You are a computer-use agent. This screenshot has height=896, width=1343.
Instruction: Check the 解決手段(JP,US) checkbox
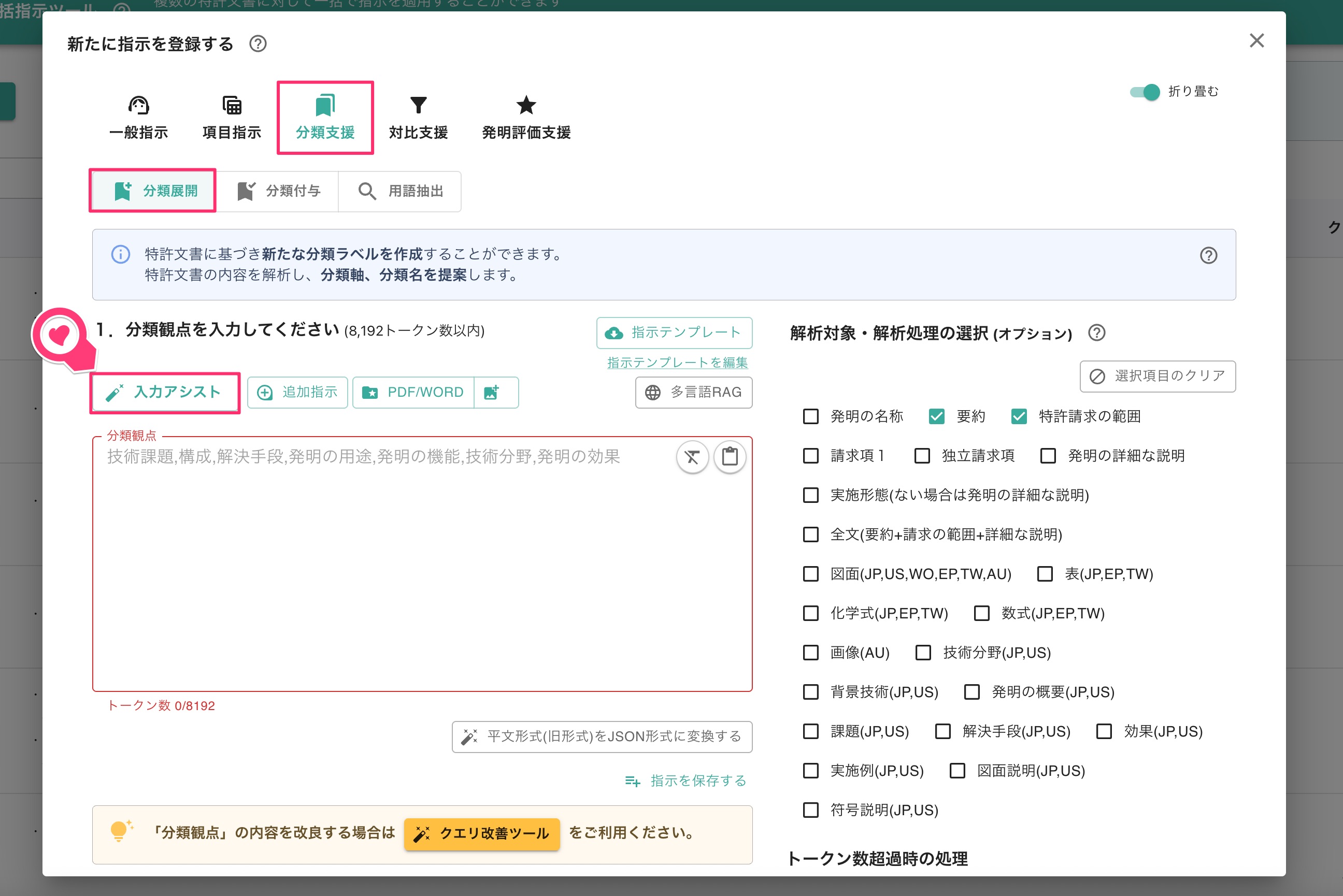coord(942,731)
